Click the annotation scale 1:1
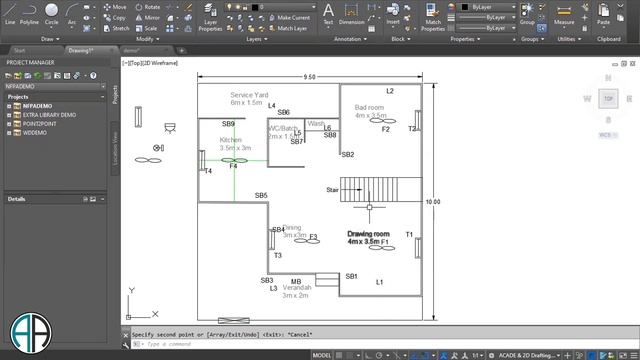The width and height of the screenshot is (640, 360). tap(477, 356)
